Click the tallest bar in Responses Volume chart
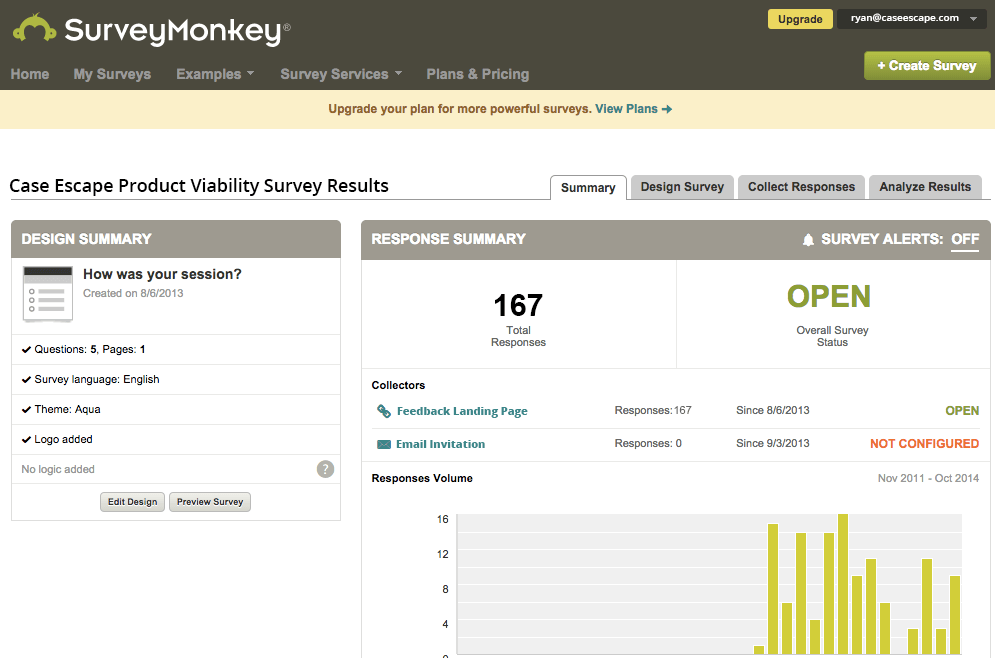 [x=843, y=584]
